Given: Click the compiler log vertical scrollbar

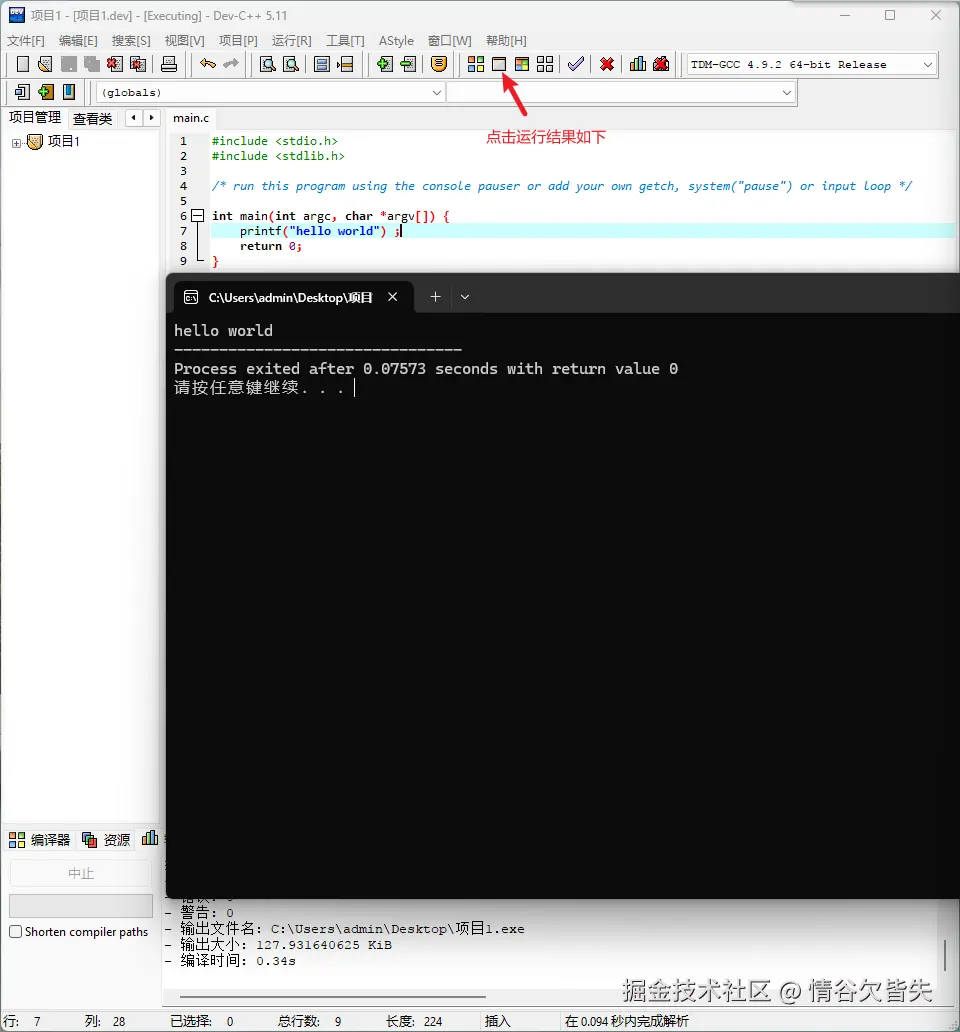Looking at the screenshot, I should pos(945,955).
